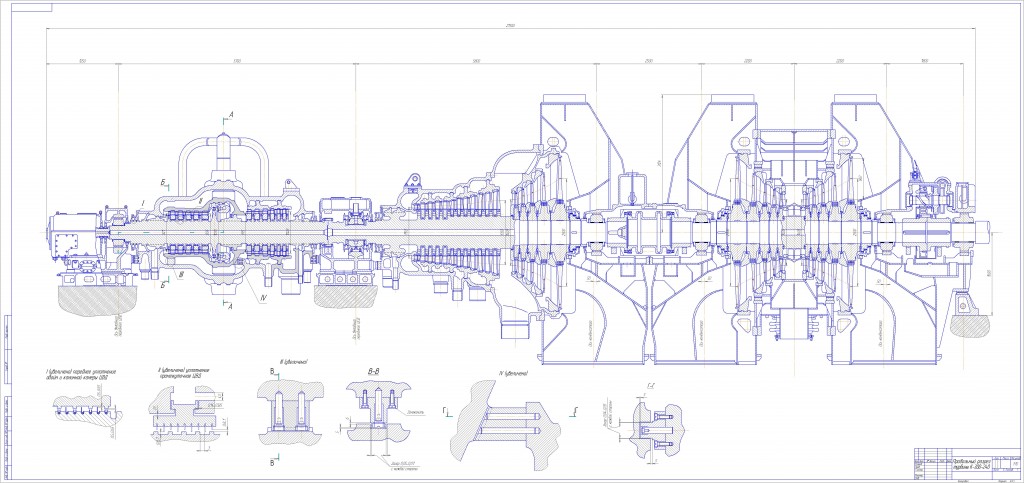Image resolution: width=1024 pixels, height=483 pixels.
Task: Click the 'В-В' section view heading
Action: pyautogui.click(x=374, y=373)
